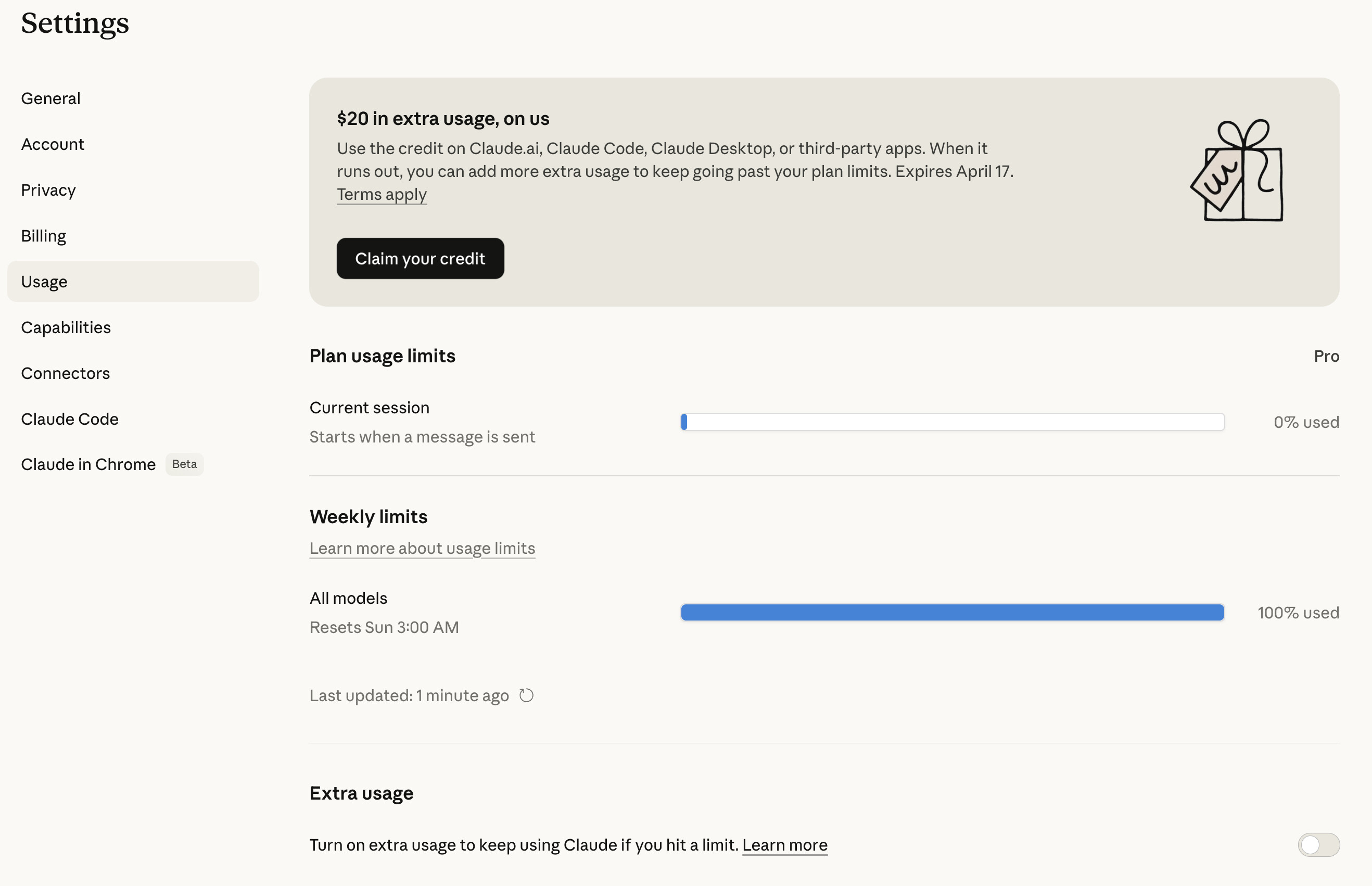Claim your credit button

(420, 258)
